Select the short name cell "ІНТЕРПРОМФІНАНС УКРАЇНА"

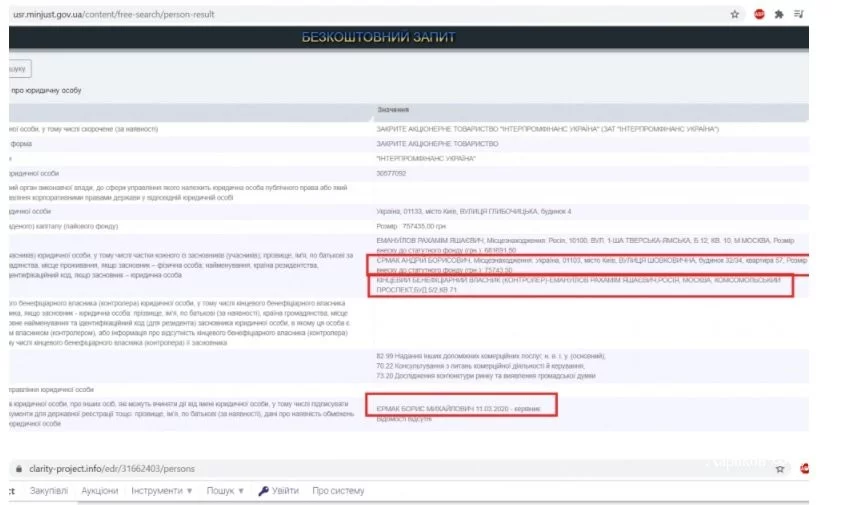426,158
